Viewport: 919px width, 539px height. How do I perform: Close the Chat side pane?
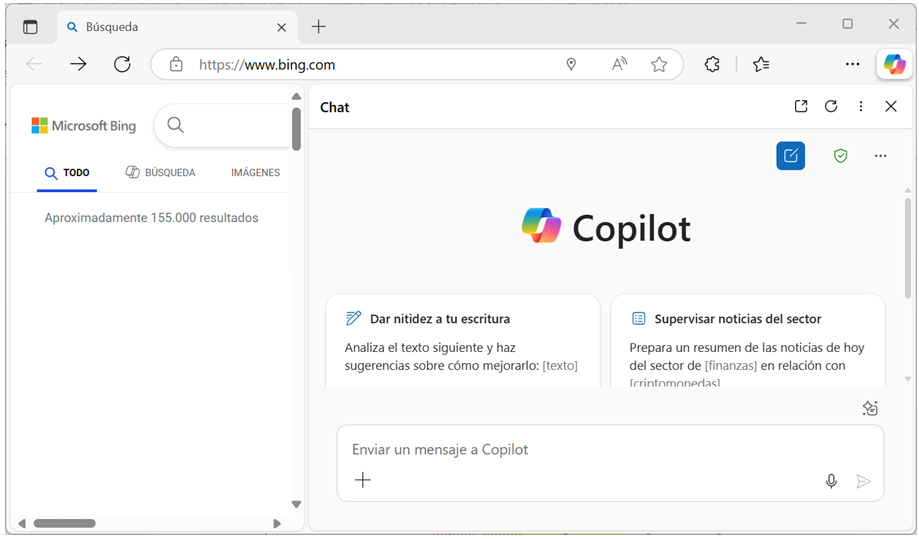click(x=891, y=106)
